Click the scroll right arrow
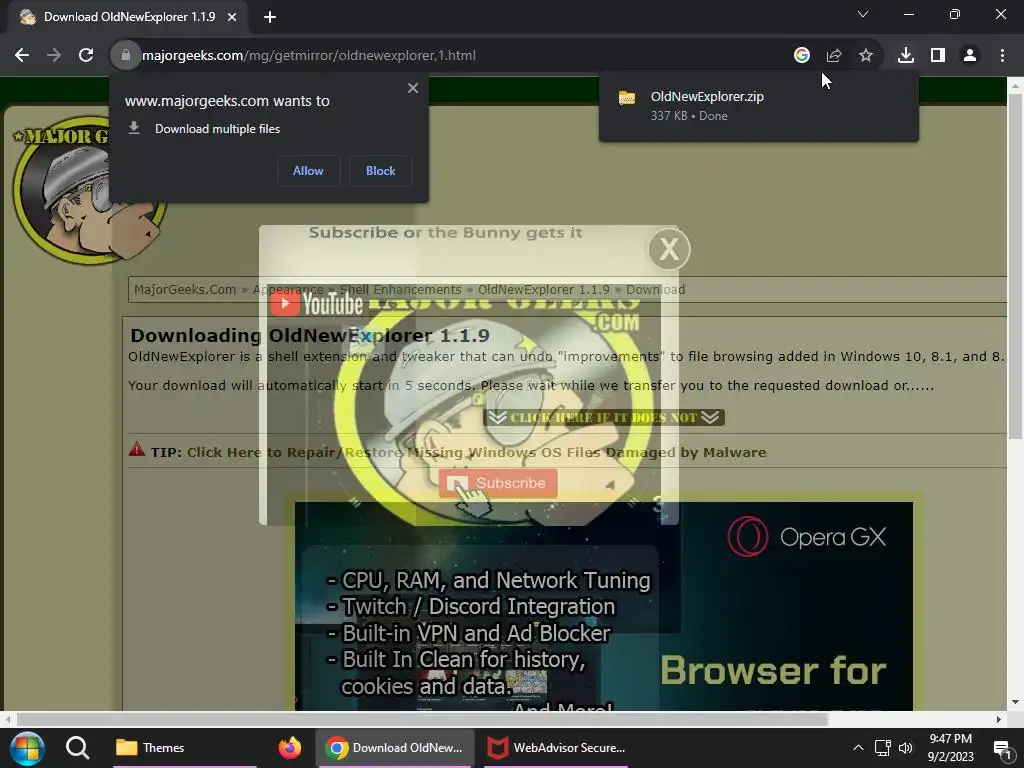Screen dimensions: 1024x768 click(x=999, y=719)
